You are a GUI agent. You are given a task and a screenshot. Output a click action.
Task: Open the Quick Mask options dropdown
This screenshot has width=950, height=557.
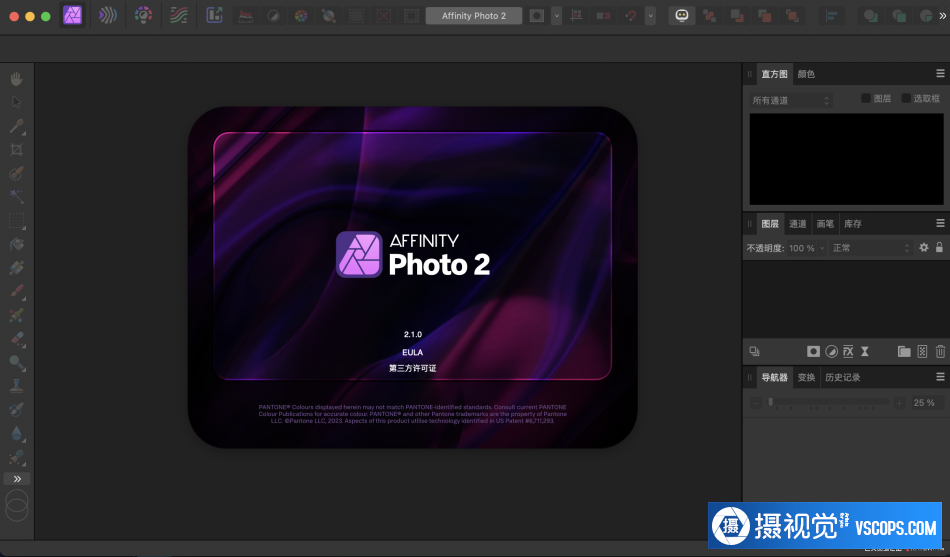[x=556, y=16]
